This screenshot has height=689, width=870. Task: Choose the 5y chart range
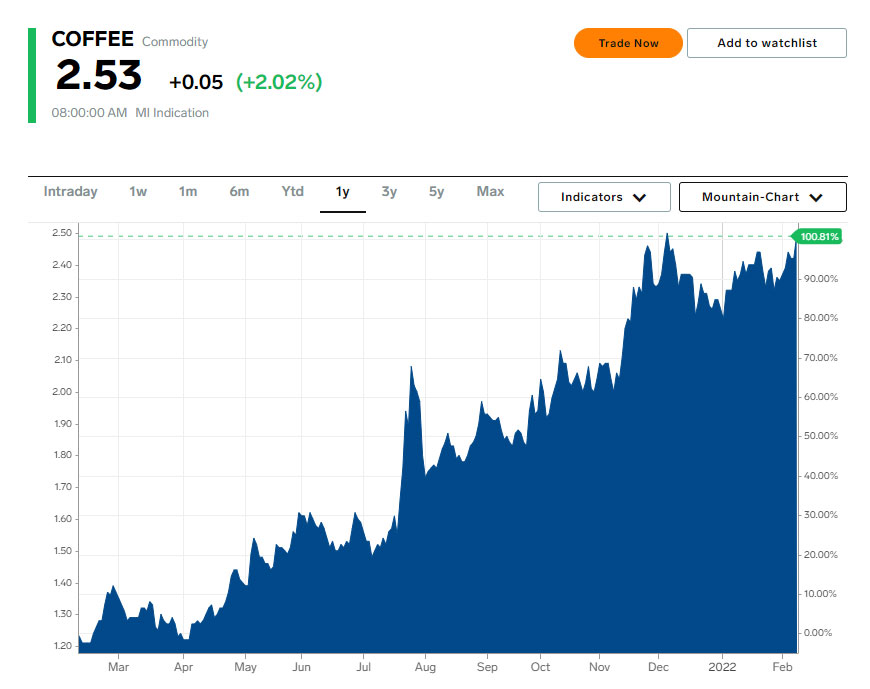(x=437, y=191)
